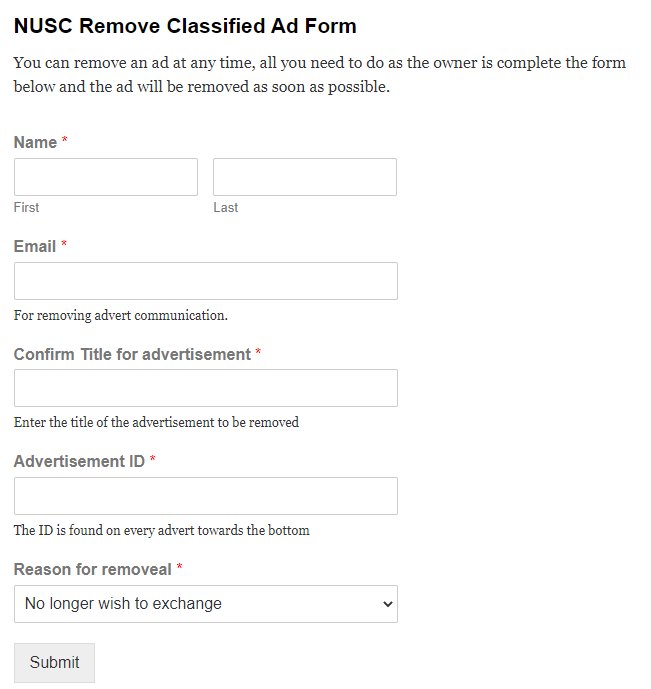Open the Reason for removal dropdown
Viewport: 651px width, 689px height.
(206, 604)
